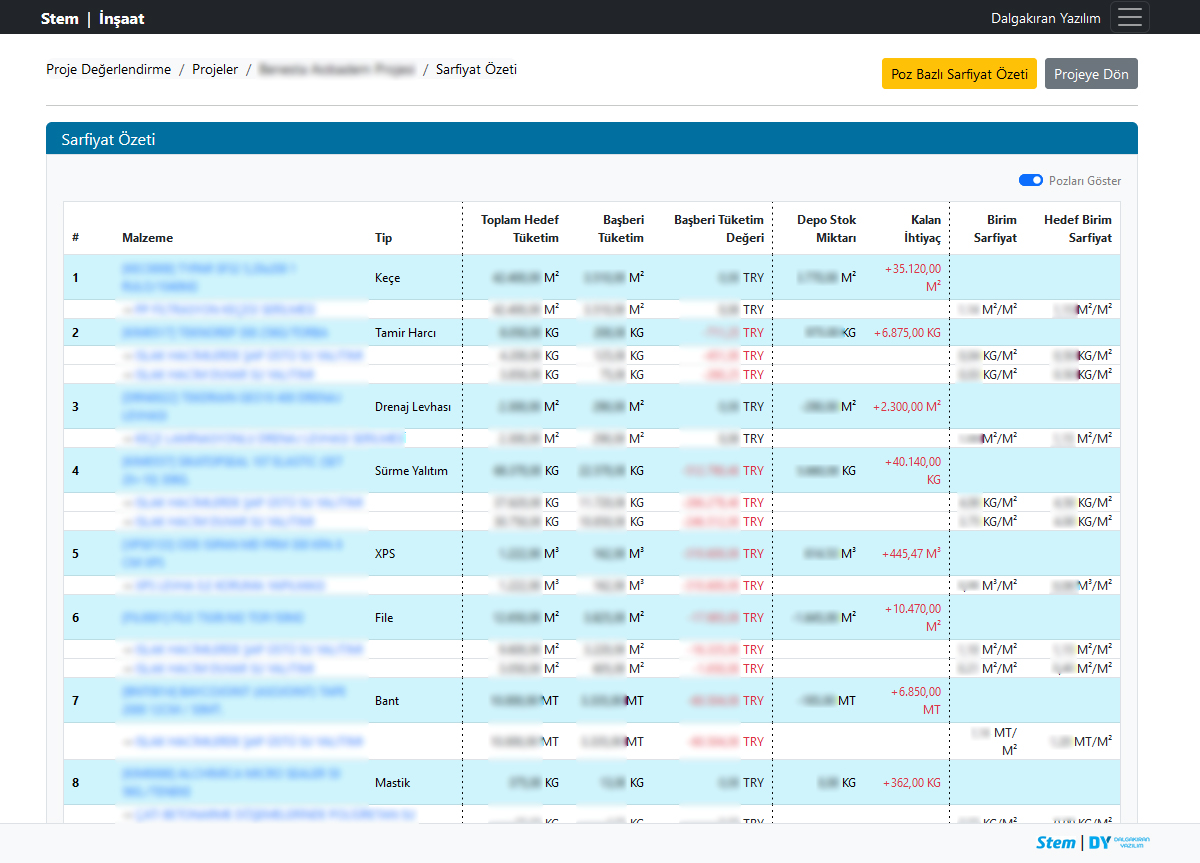Viewport: 1200px width, 863px height.
Task: Click Dalgakıran Yazılım in the top bar
Action: tap(1045, 18)
